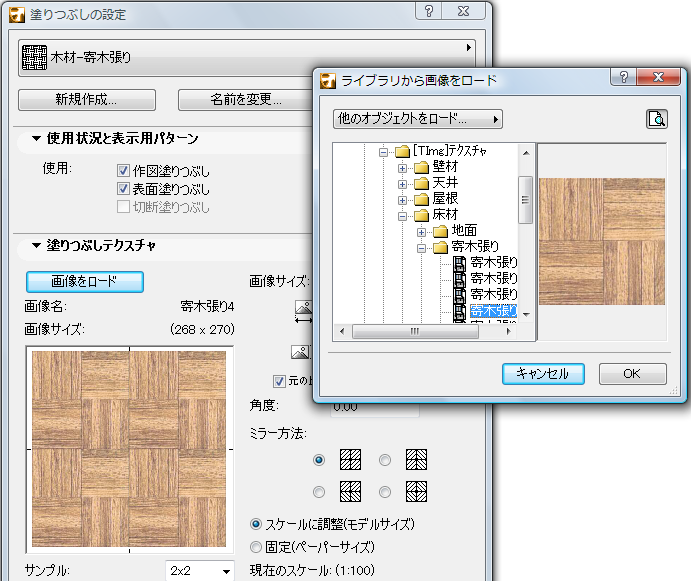Collapse the 塗りつぶしテクスチャ section
Image resolution: width=691 pixels, height=581 pixels.
[36, 246]
